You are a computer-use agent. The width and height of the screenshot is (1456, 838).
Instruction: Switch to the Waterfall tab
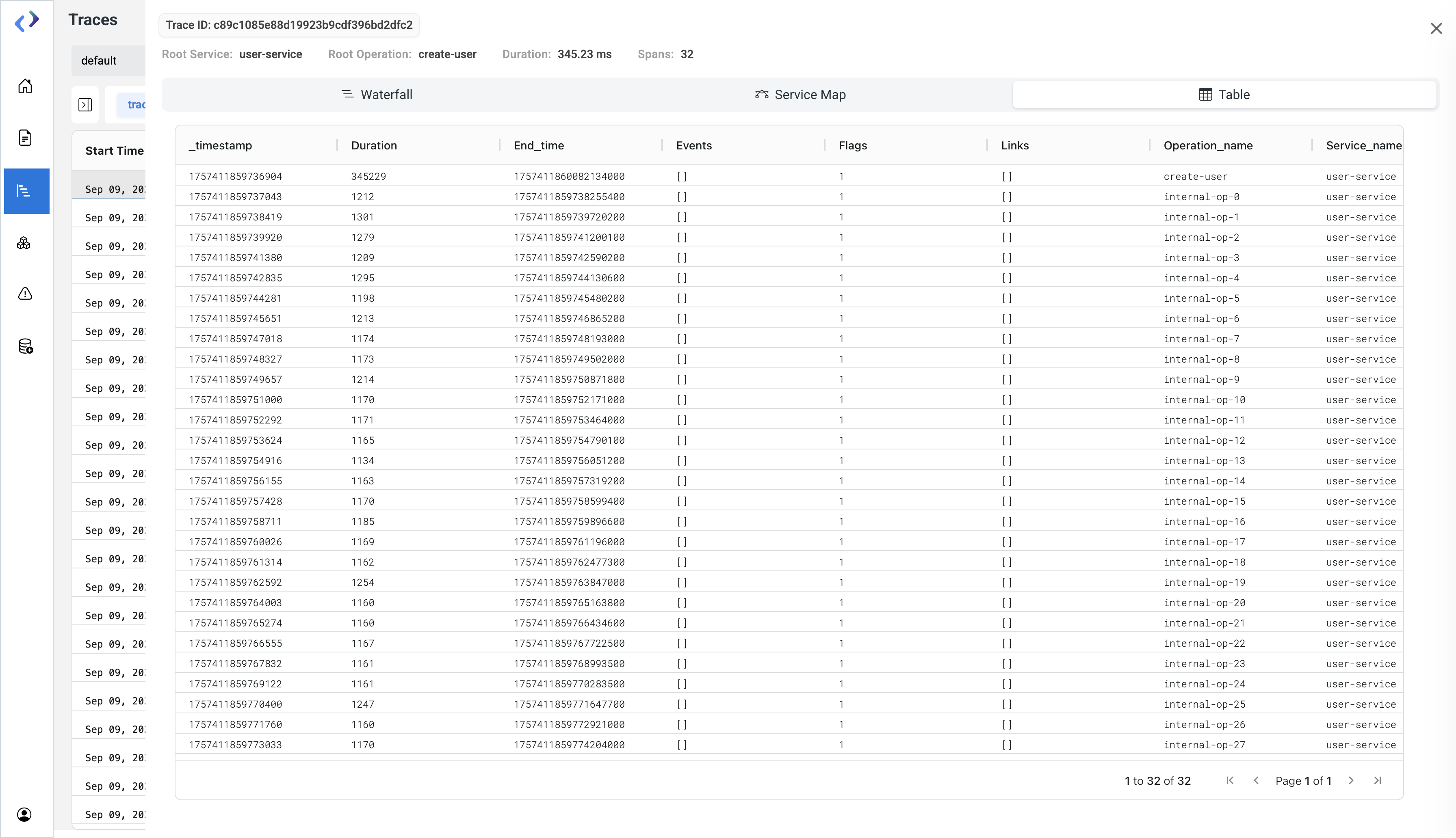pyautogui.click(x=377, y=94)
